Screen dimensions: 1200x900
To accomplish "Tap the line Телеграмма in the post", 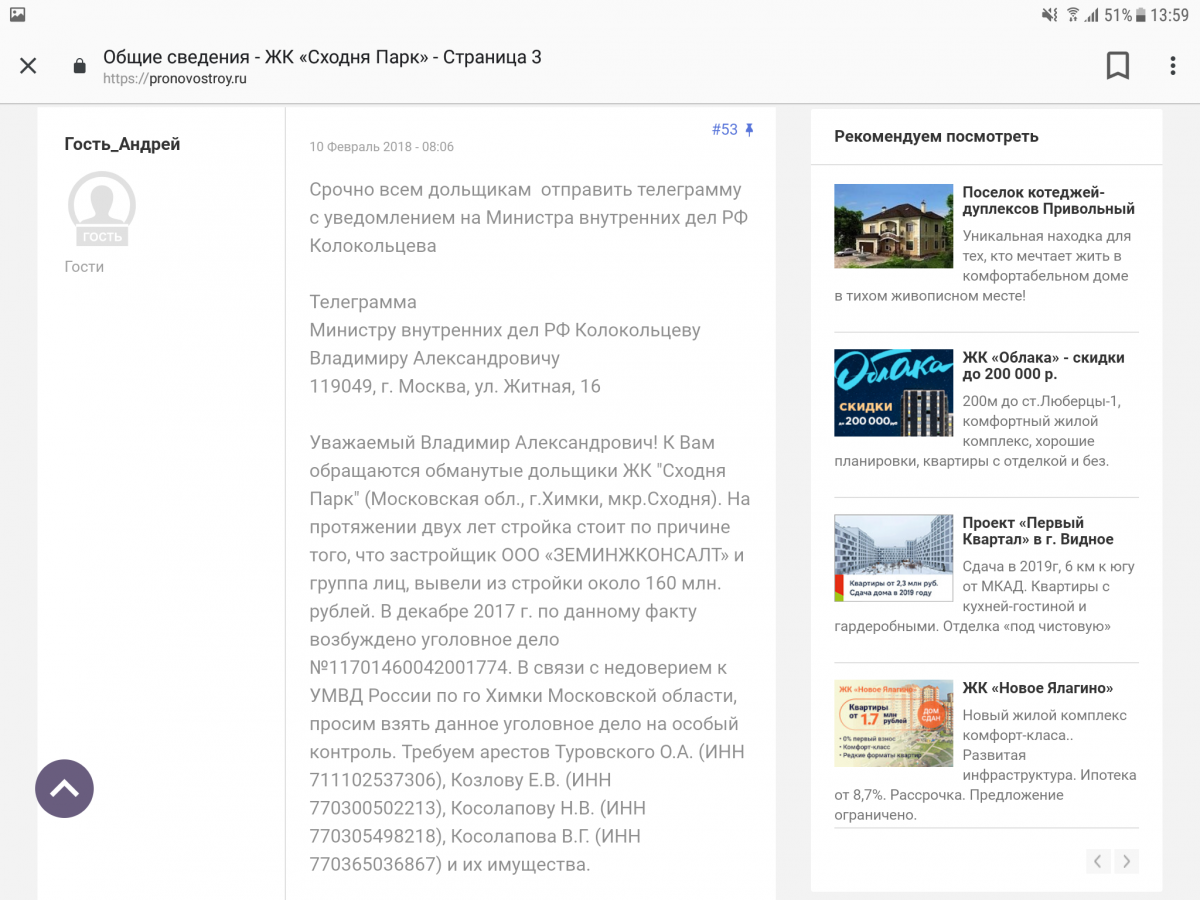I will tap(363, 302).
